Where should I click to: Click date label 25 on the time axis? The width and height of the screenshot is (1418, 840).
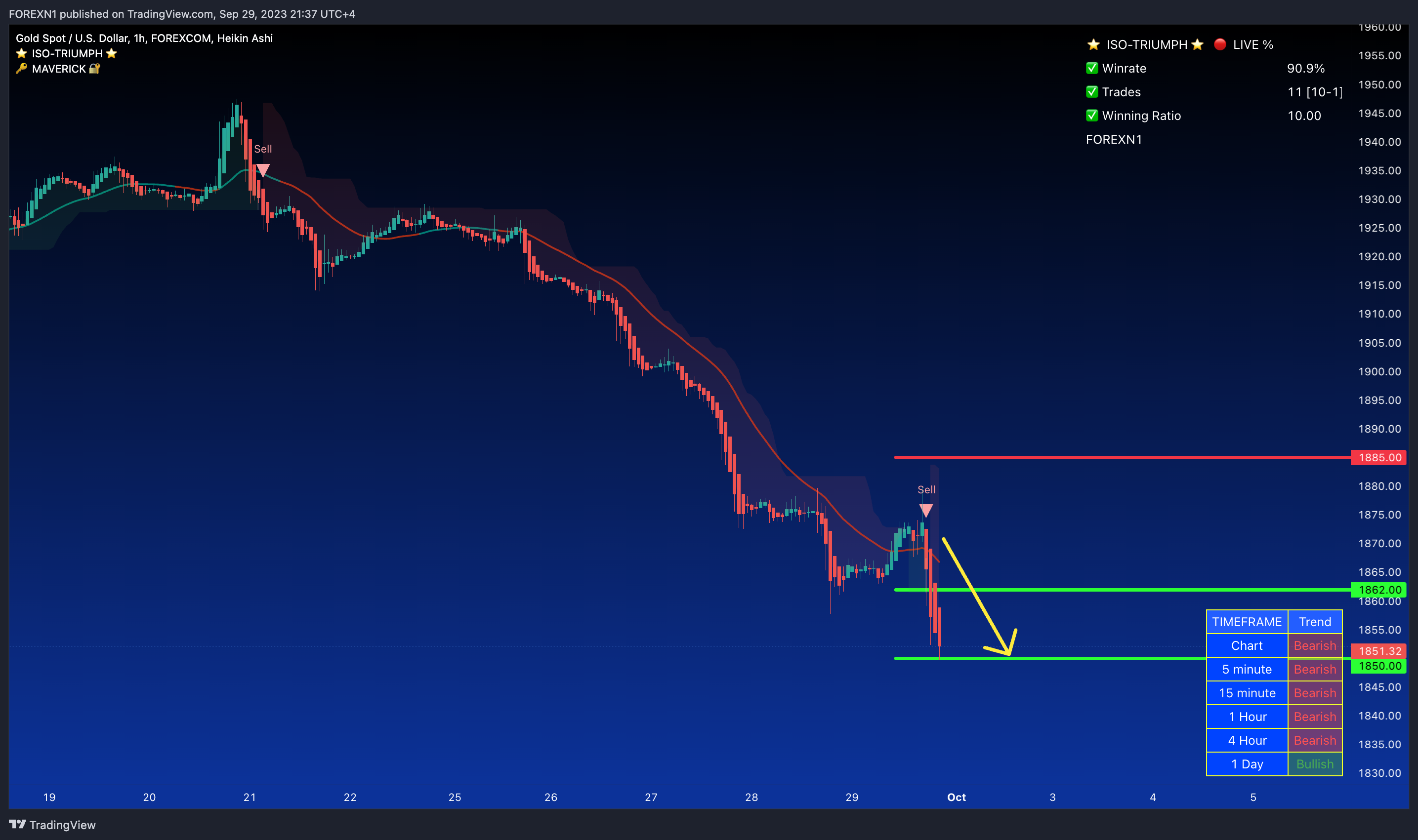pyautogui.click(x=455, y=797)
